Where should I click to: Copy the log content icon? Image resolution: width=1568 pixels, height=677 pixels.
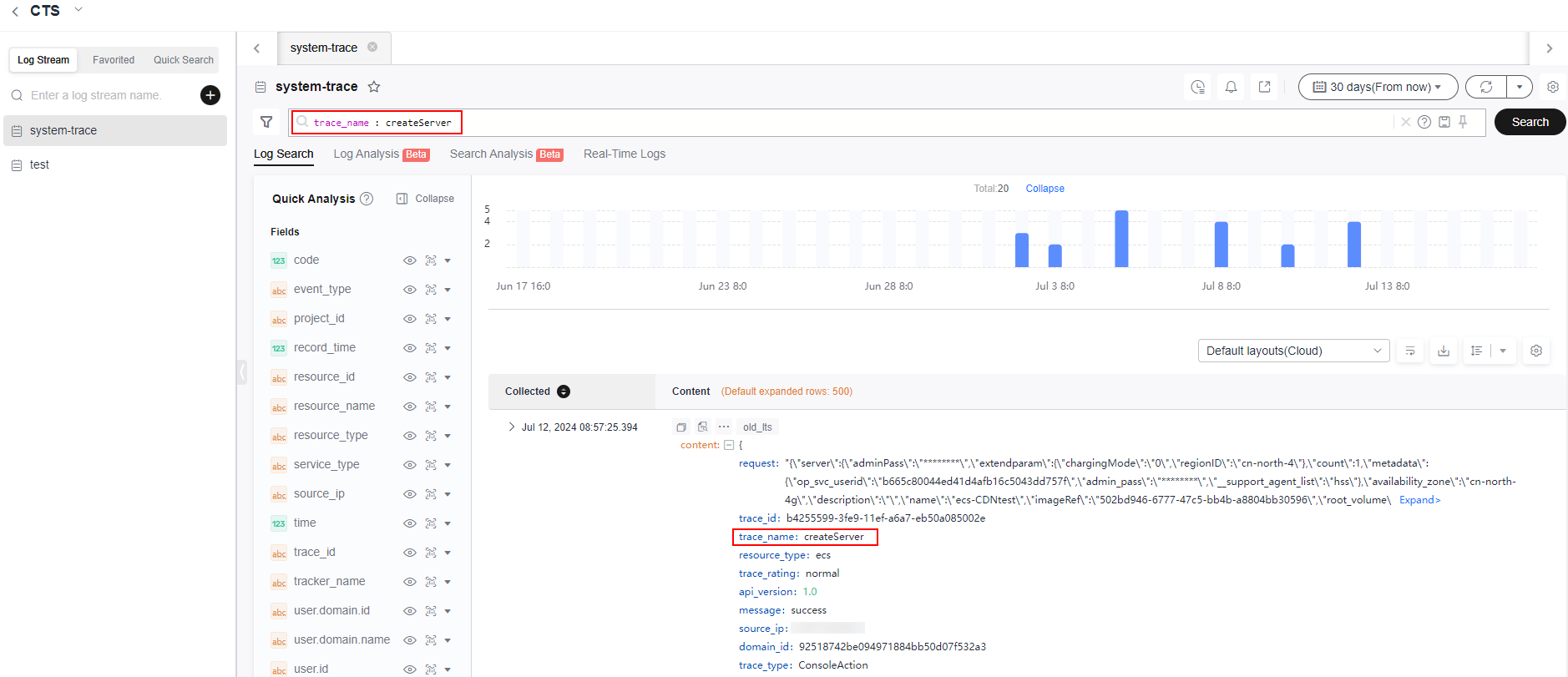point(681,427)
